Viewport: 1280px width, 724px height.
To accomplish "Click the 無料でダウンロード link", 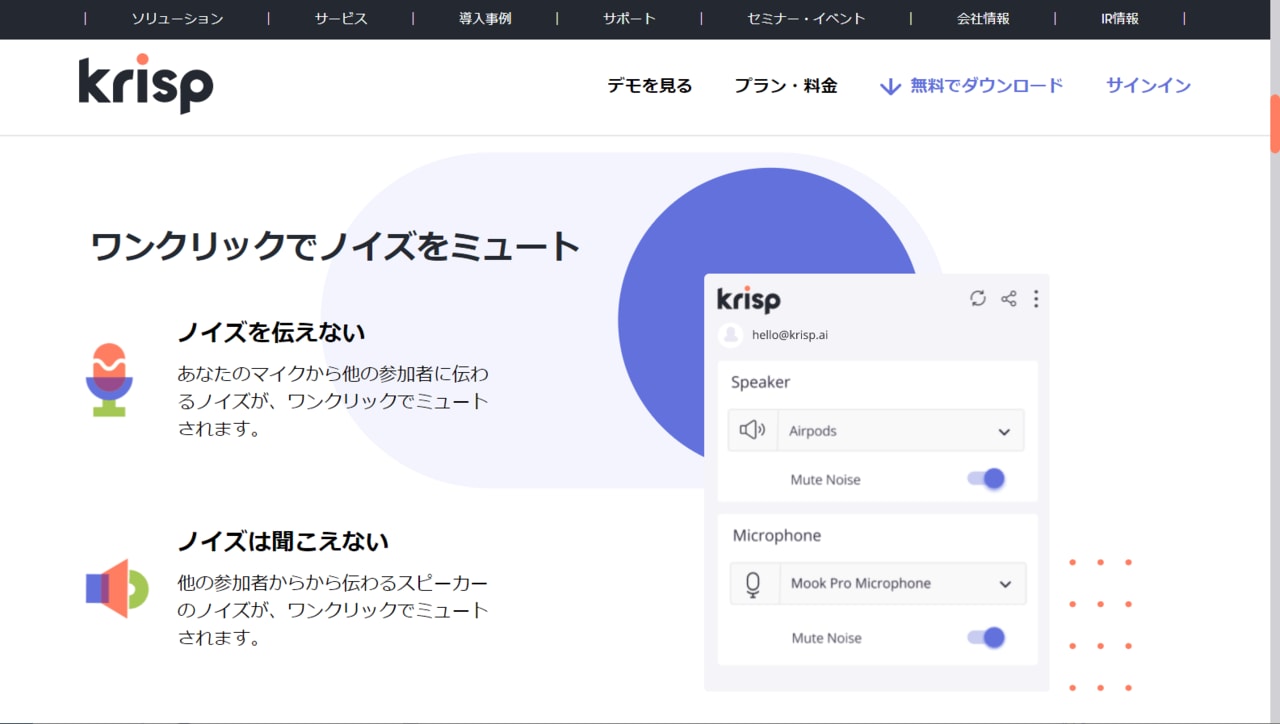I will 986,86.
